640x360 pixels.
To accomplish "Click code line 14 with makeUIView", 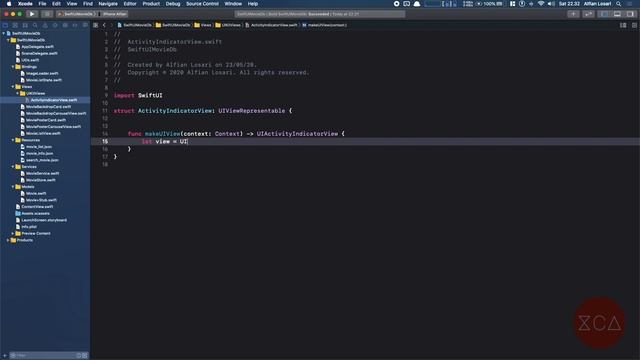I will [x=236, y=133].
